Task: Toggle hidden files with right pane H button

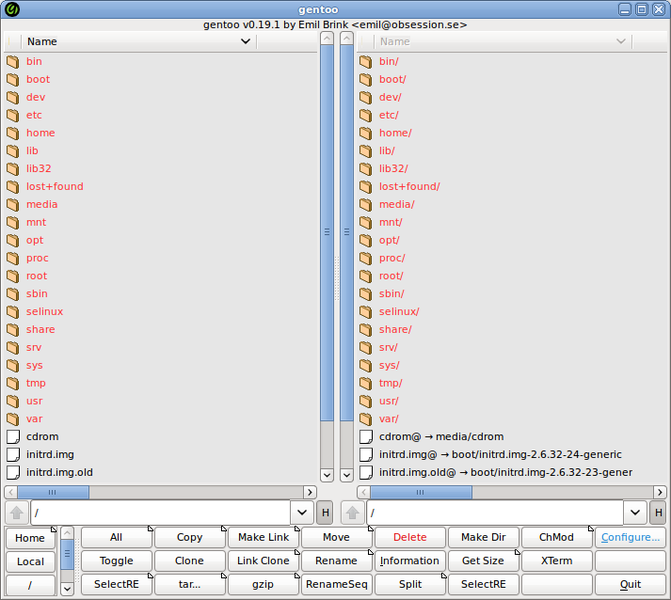Action: pyautogui.click(x=658, y=512)
